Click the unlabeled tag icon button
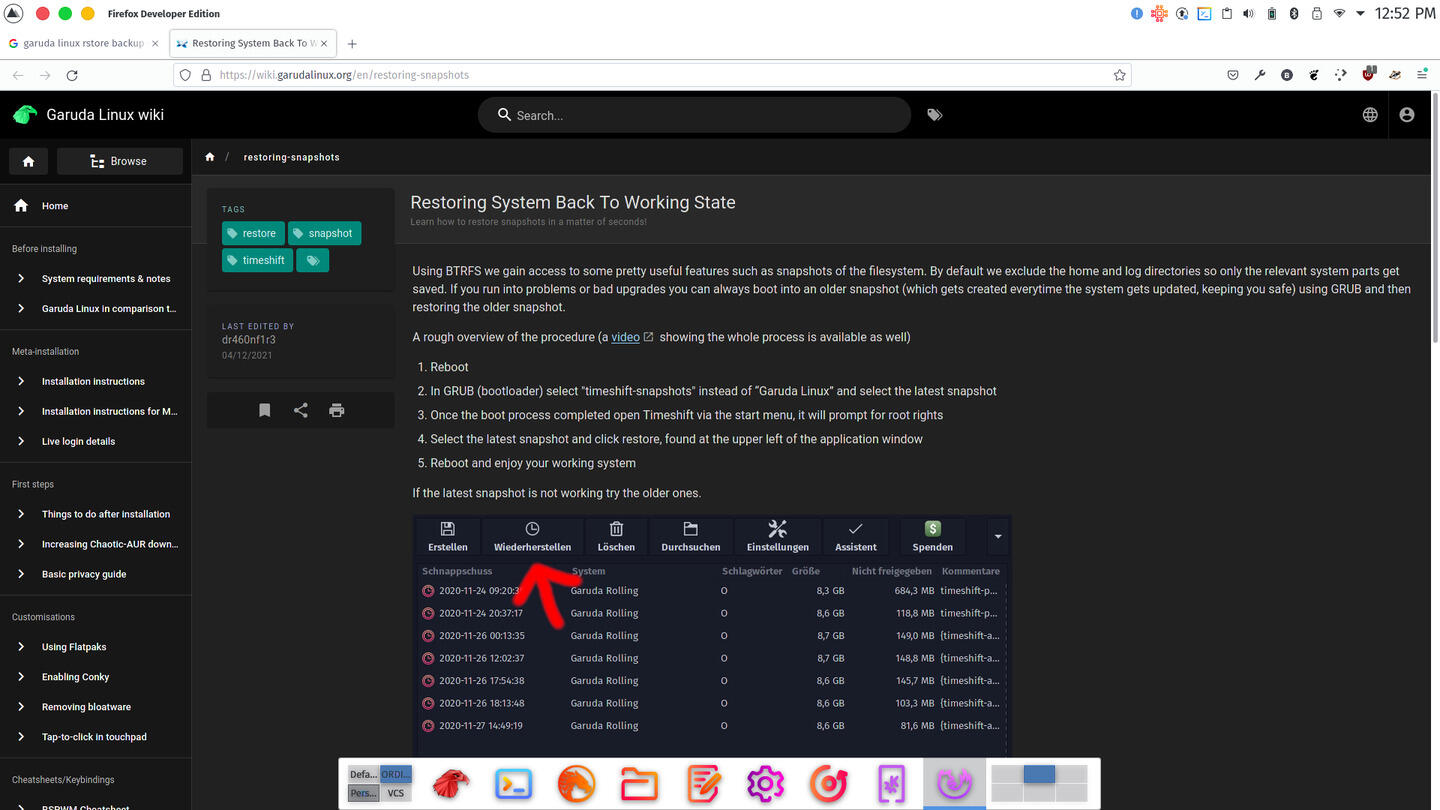The image size is (1440, 810). pos(313,260)
